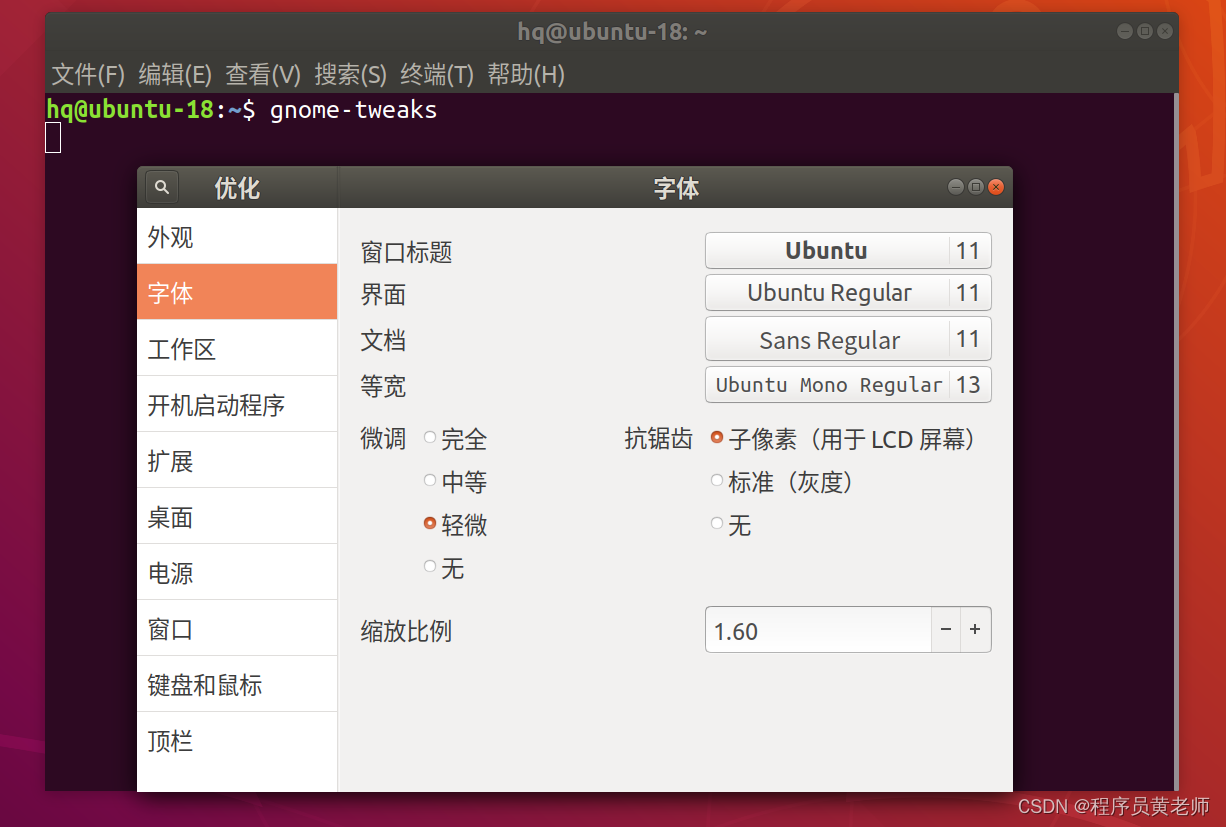Maximize the Tweaks window
The width and height of the screenshot is (1226, 827).
pos(976,187)
